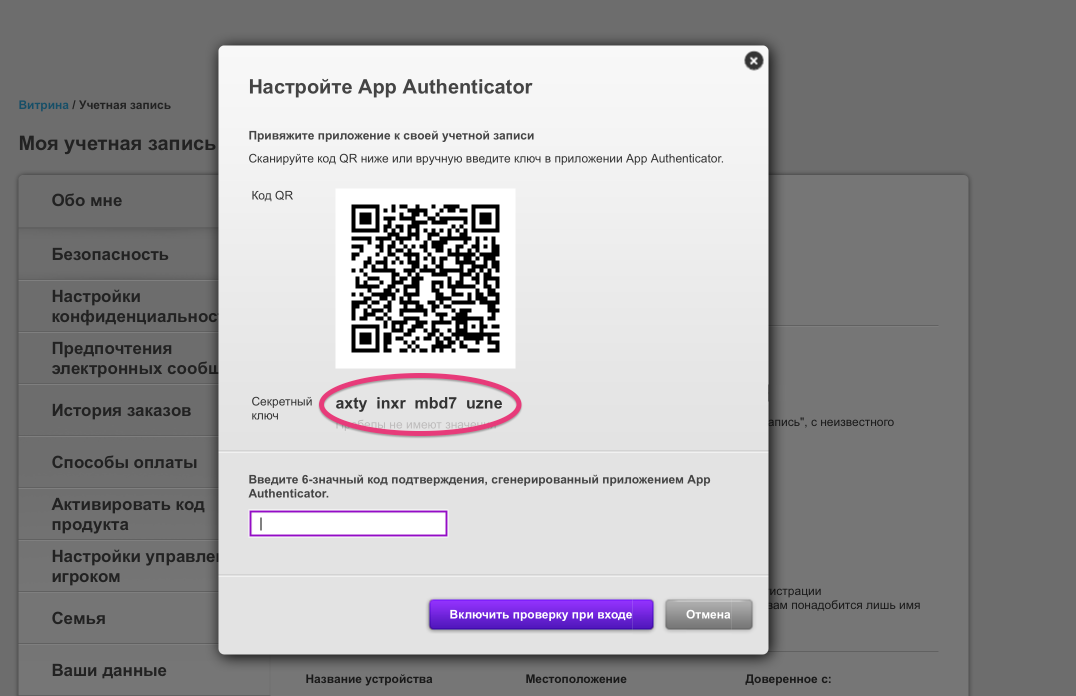The height and width of the screenshot is (696, 1076).
Task: Open Настройки конфиденциальности in the sidebar
Action: pyautogui.click(x=119, y=306)
